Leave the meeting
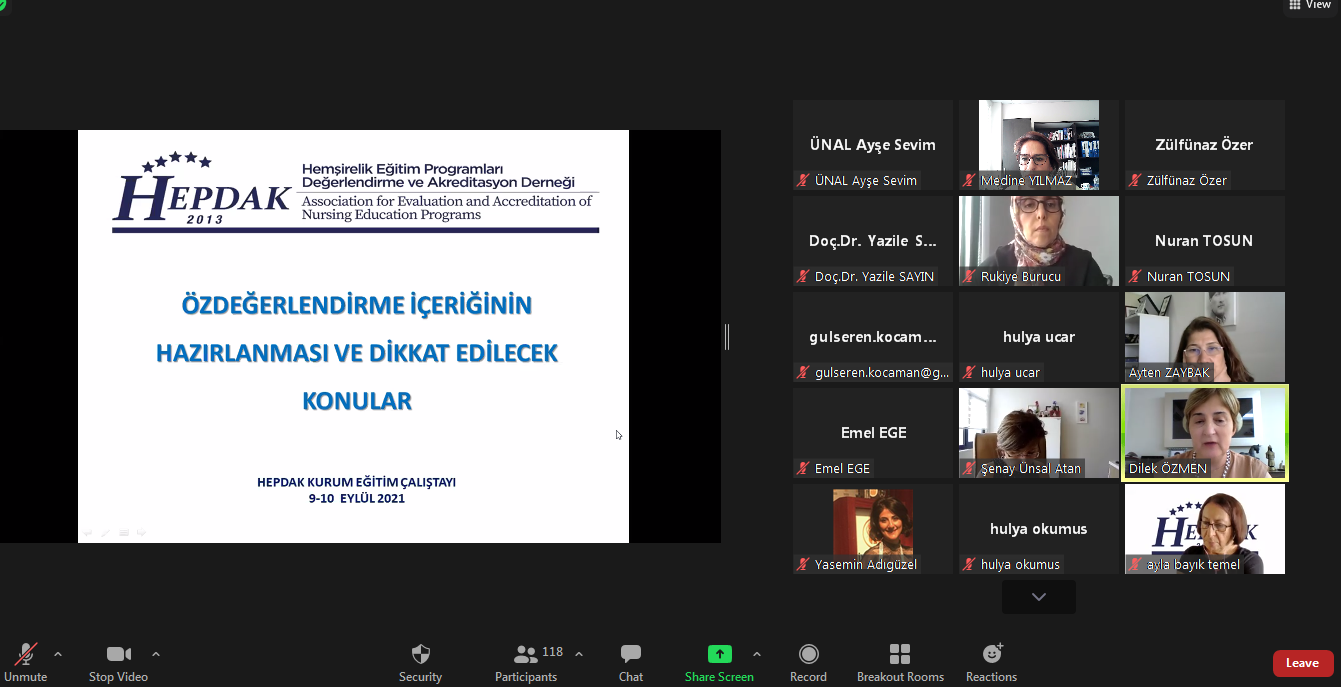Screen dimensions: 1341x687 (1301, 663)
